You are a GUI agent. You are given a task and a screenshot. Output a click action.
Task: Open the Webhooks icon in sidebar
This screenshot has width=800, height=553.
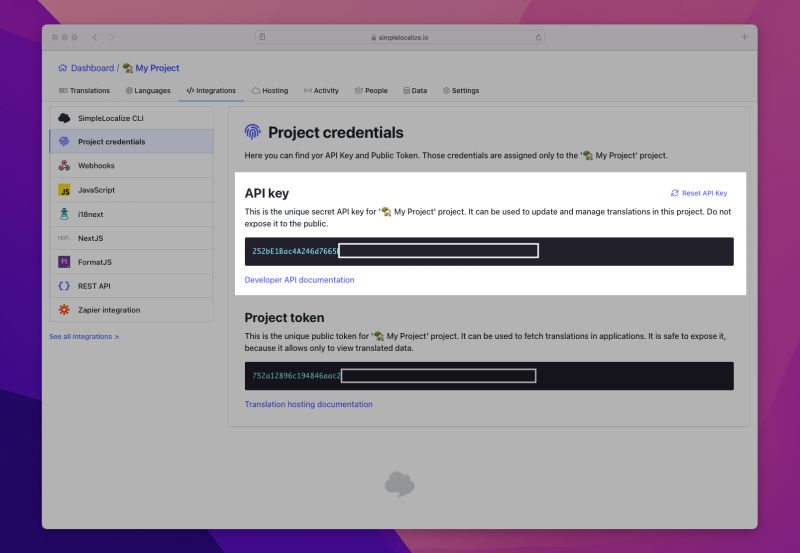tap(64, 165)
